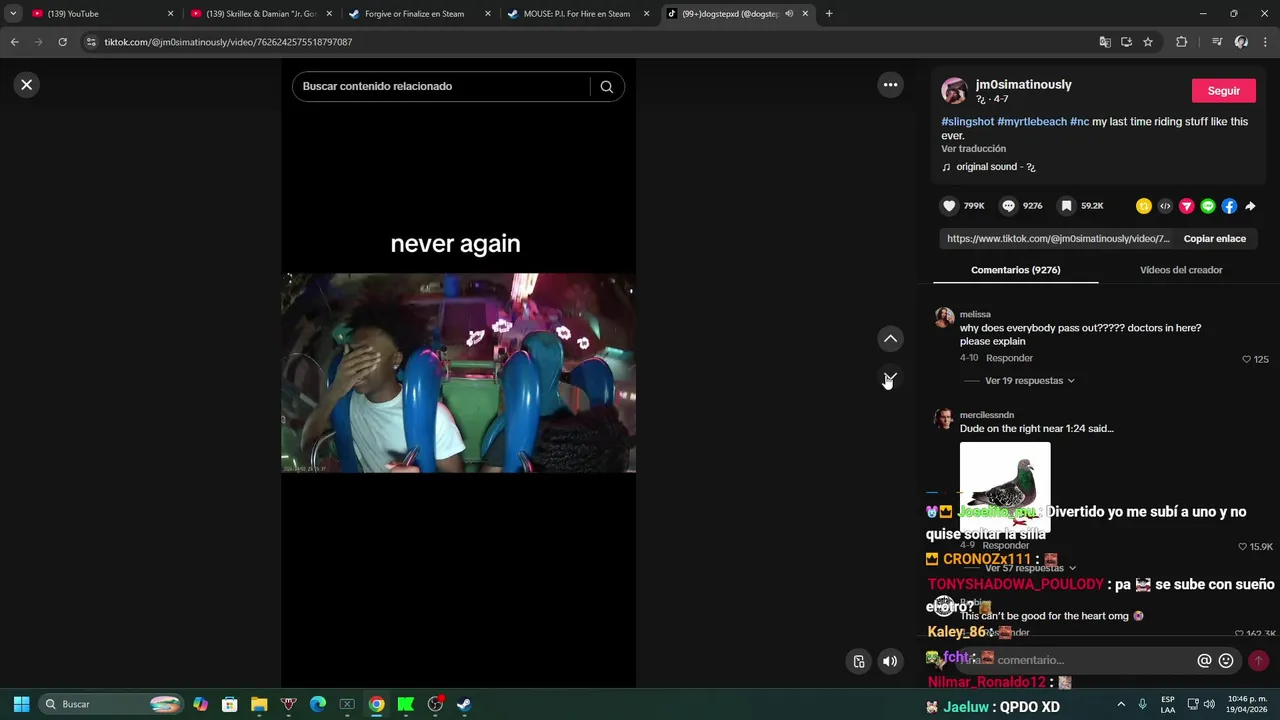Reload the page with refresh icon
The height and width of the screenshot is (720, 1280).
62,42
